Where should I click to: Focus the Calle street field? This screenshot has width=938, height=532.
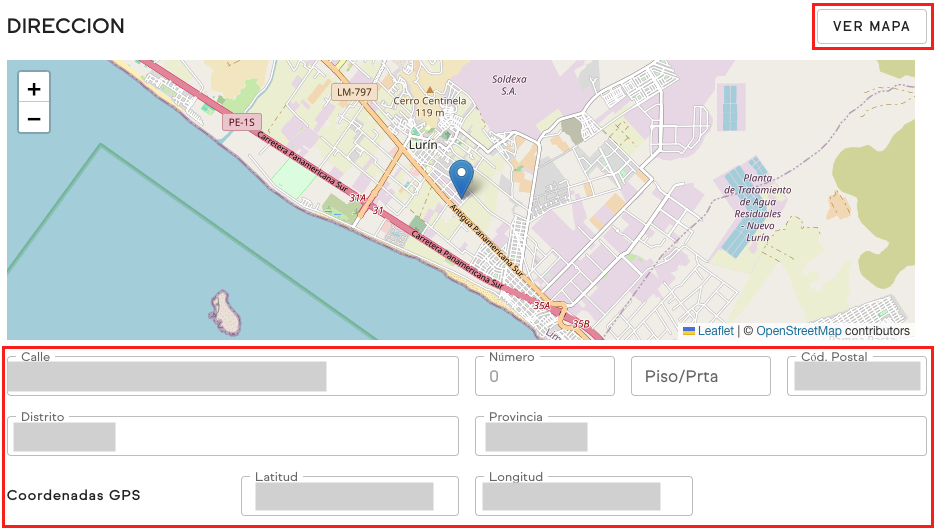(x=234, y=376)
